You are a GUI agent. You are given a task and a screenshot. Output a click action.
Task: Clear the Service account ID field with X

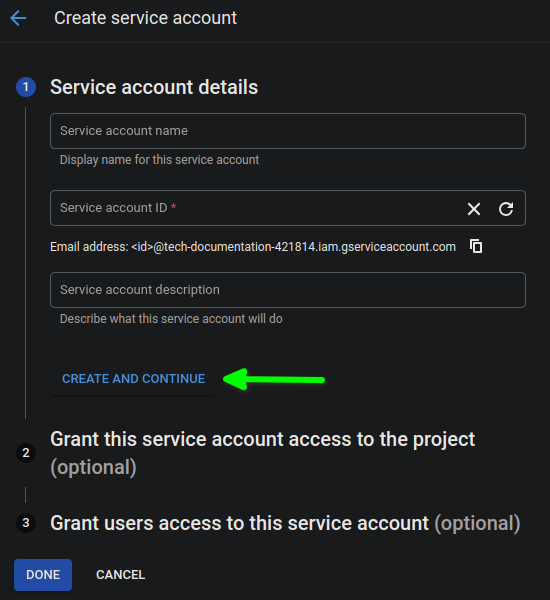tap(474, 209)
